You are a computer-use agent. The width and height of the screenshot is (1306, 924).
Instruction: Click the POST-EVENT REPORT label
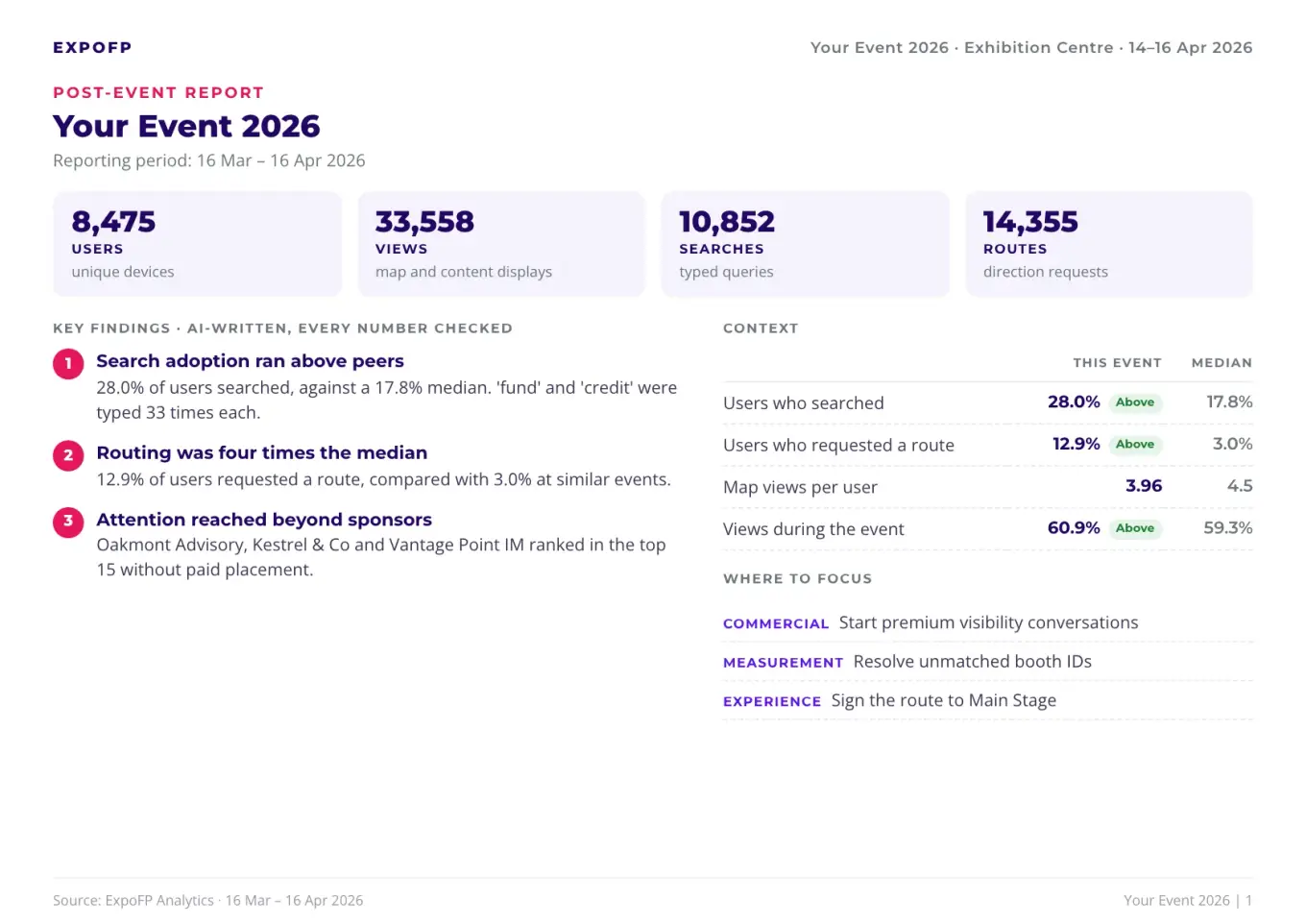point(158,92)
